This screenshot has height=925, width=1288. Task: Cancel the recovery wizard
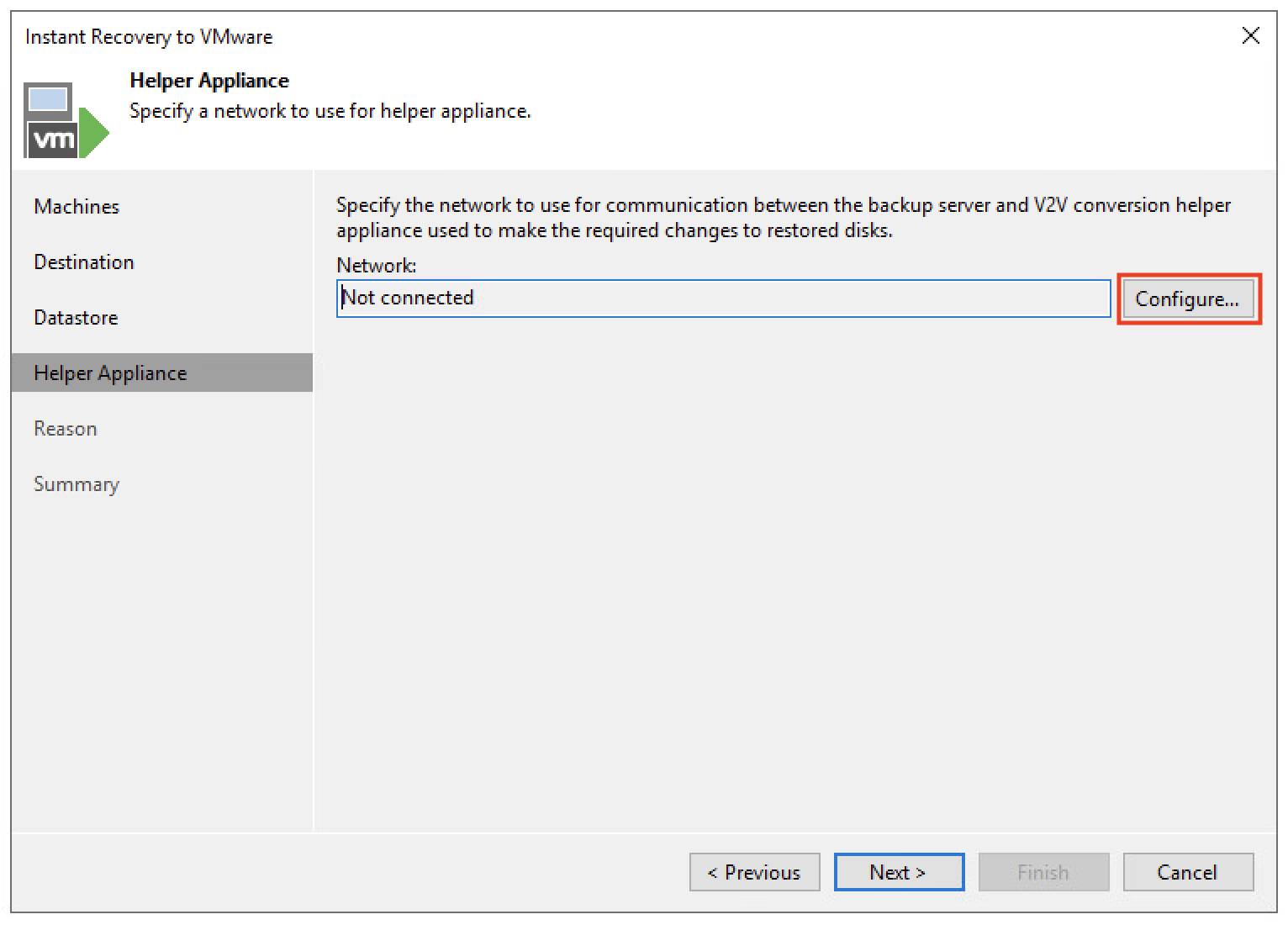1188,872
